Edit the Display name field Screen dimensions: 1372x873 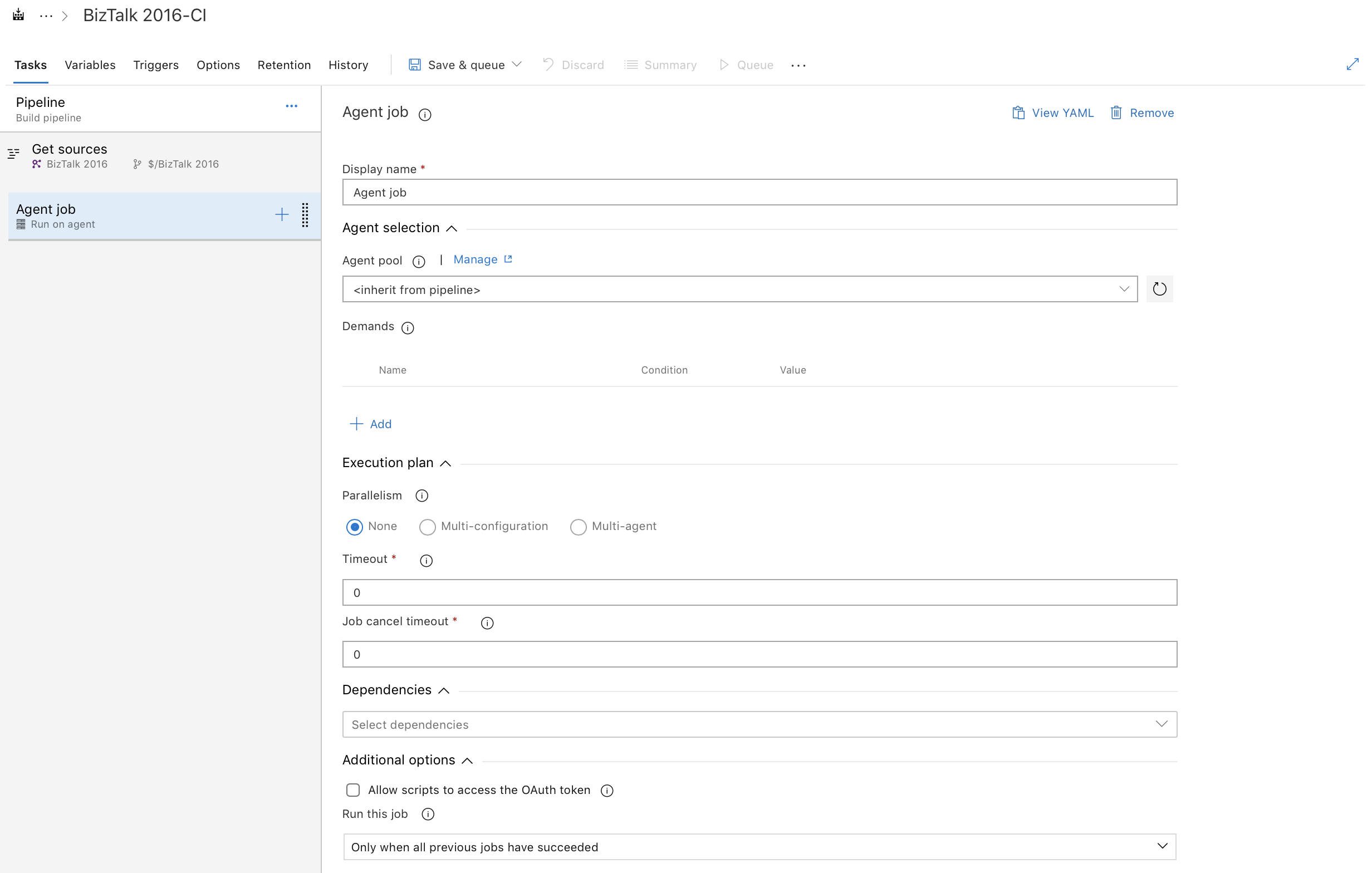tap(759, 193)
